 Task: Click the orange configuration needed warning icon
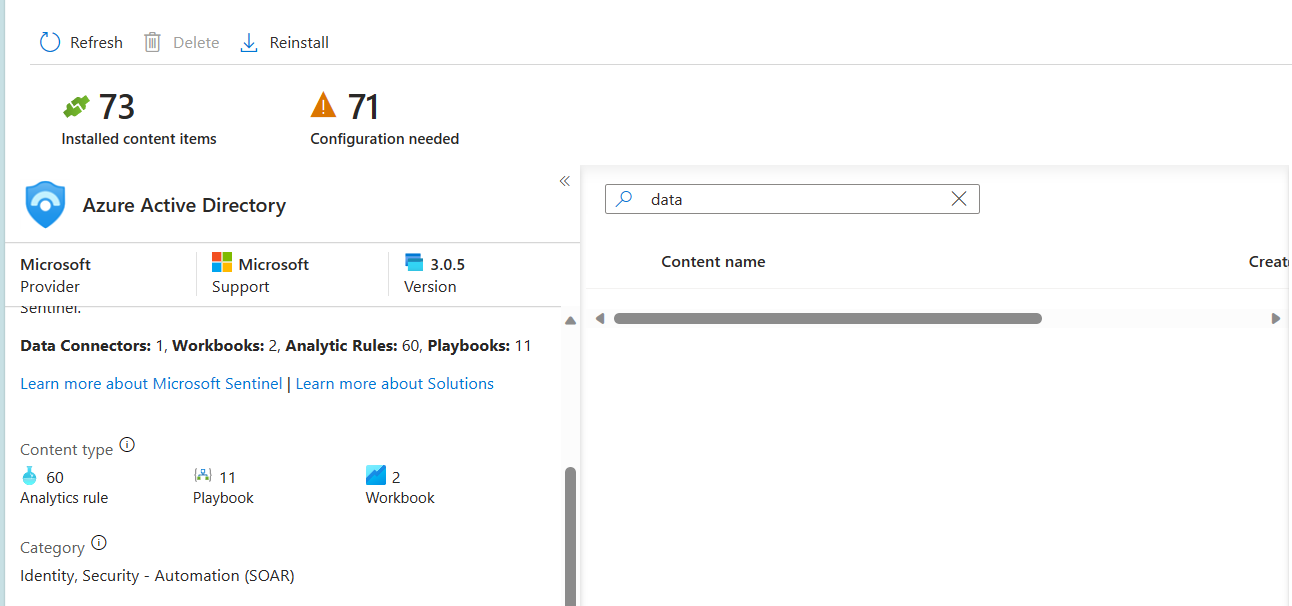(324, 104)
